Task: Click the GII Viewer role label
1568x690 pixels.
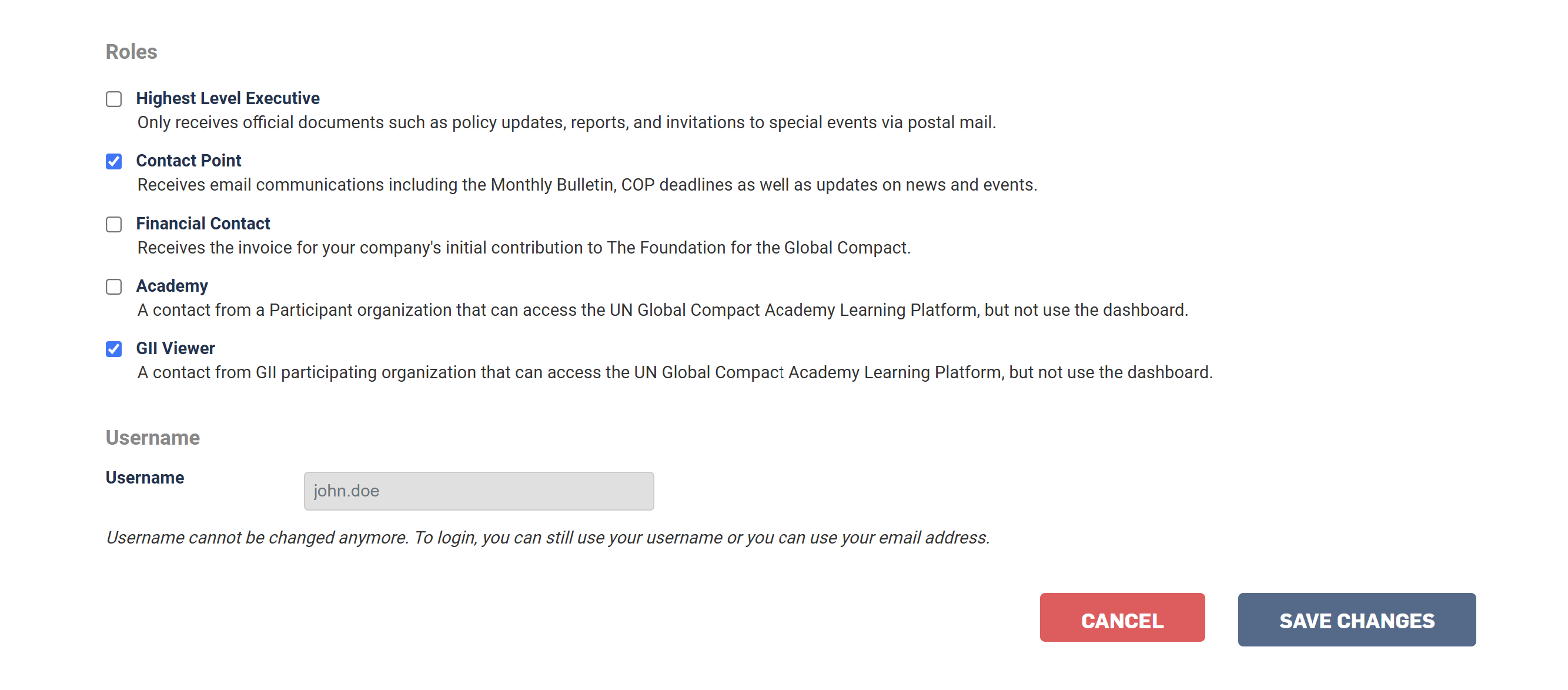Action: tap(175, 348)
